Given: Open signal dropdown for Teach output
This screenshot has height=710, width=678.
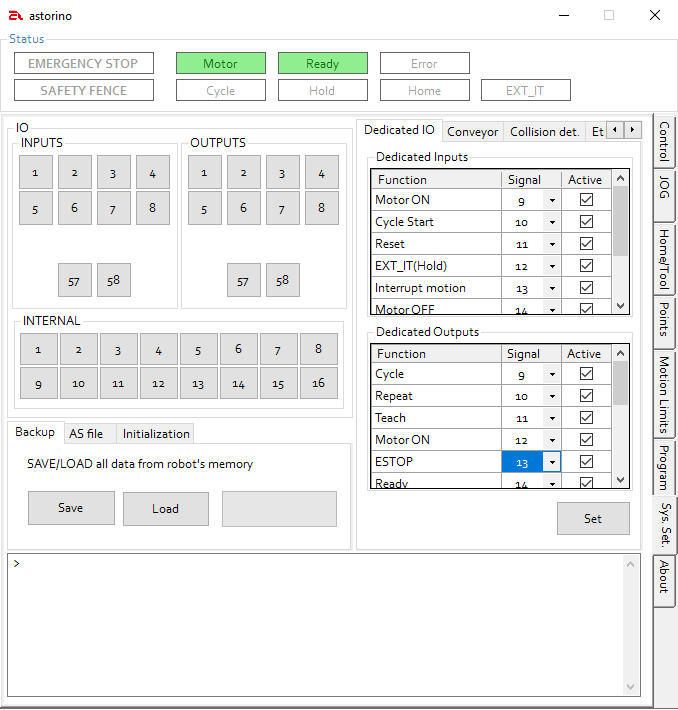Looking at the screenshot, I should tap(552, 418).
